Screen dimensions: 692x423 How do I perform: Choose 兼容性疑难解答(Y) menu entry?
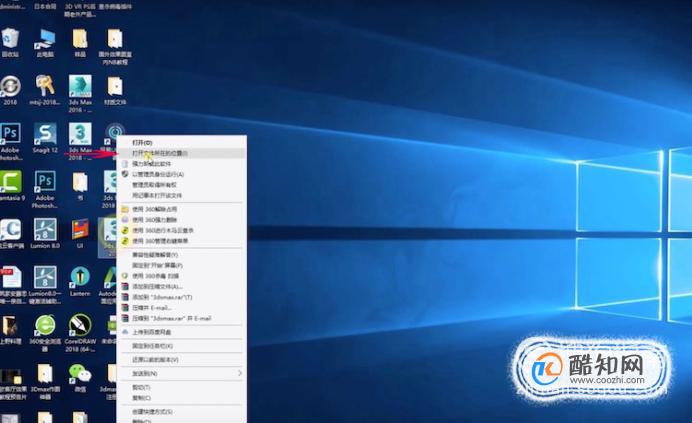[x=181, y=255]
